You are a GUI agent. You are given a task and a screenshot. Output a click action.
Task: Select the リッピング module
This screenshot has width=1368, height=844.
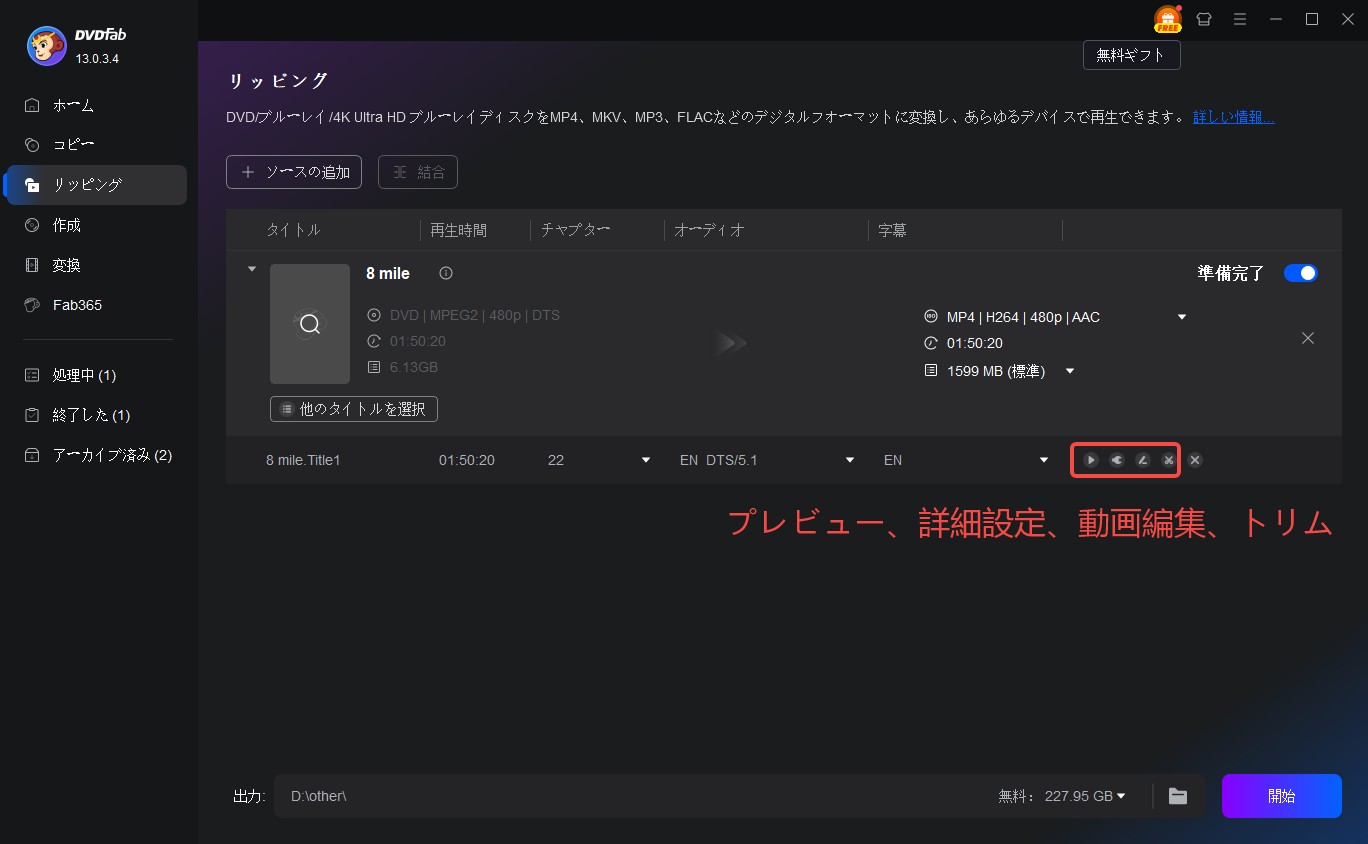tap(95, 185)
